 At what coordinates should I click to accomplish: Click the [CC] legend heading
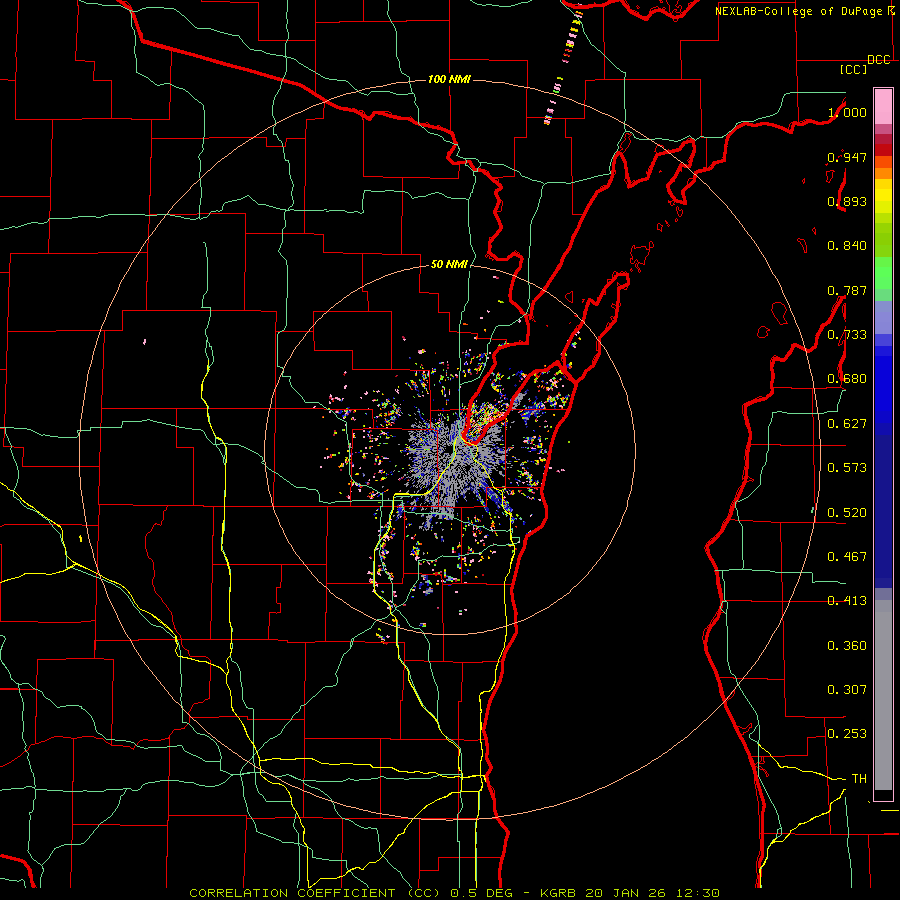[853, 69]
